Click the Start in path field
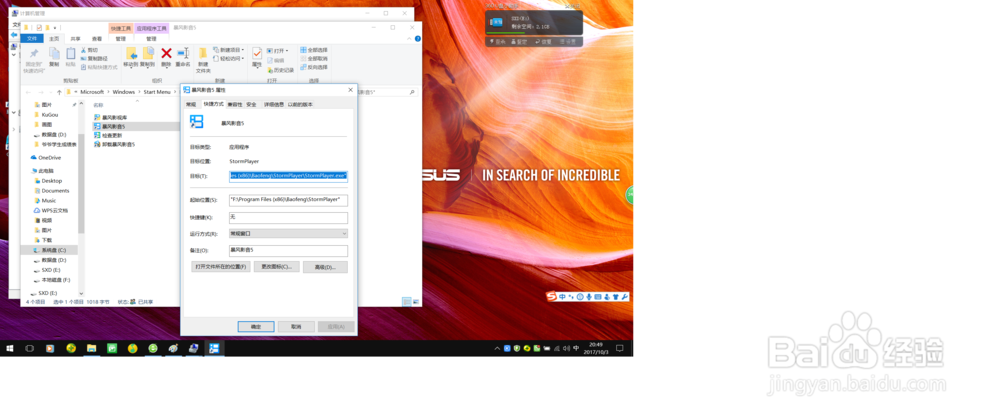 coord(288,200)
